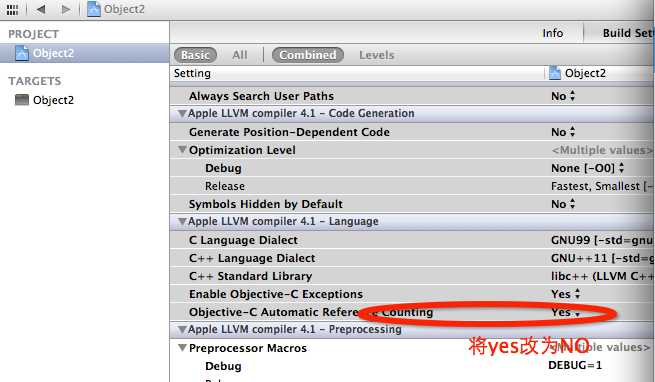Select the Always Search User Paths row
The width and height of the screenshot is (655, 382).
tap(411, 96)
